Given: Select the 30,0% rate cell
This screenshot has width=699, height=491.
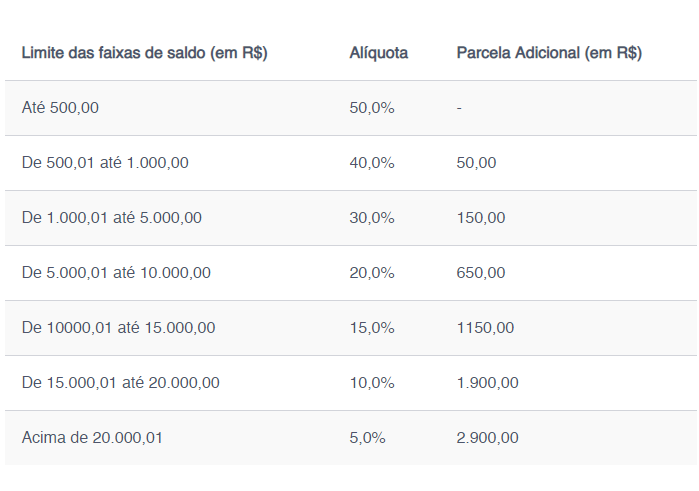Looking at the screenshot, I should [372, 218].
